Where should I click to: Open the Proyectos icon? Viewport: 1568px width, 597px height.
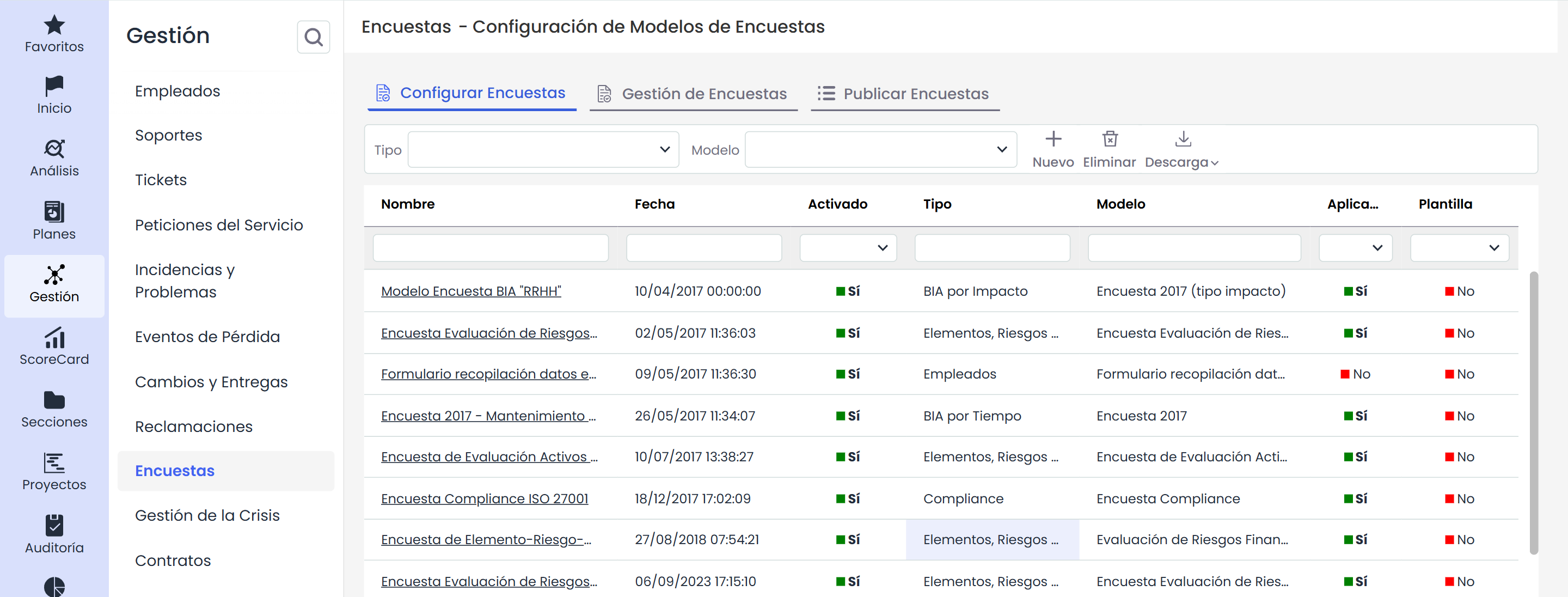pos(54,463)
